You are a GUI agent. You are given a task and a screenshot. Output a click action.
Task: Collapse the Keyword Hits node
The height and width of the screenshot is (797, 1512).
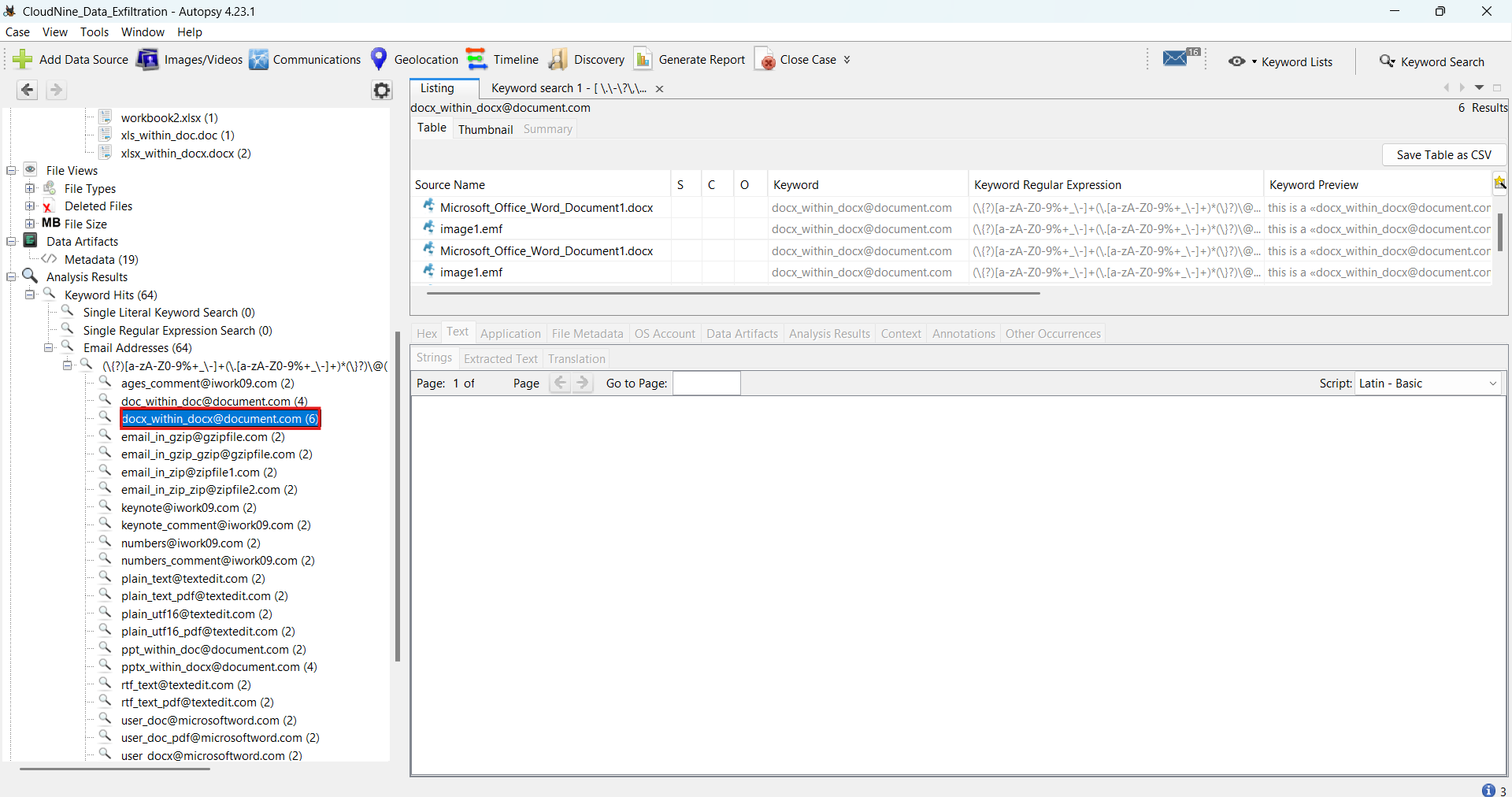coord(30,295)
